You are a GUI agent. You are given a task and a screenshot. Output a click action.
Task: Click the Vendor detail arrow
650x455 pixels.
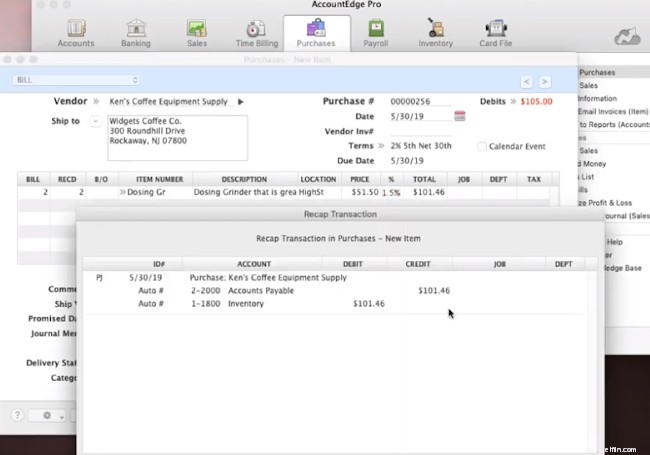[x=241, y=102]
